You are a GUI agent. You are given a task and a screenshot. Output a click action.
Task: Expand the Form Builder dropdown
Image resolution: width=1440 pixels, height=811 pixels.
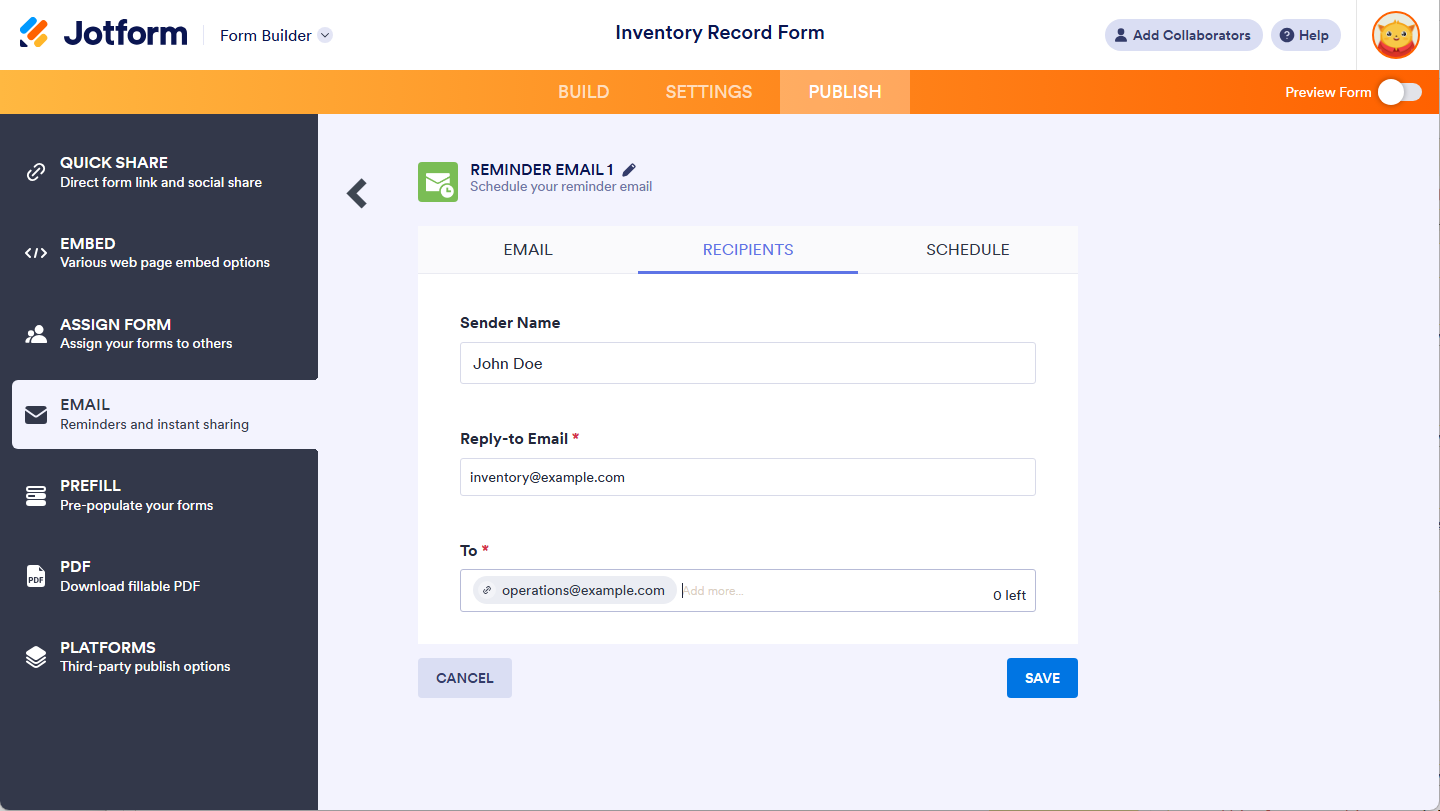point(325,36)
